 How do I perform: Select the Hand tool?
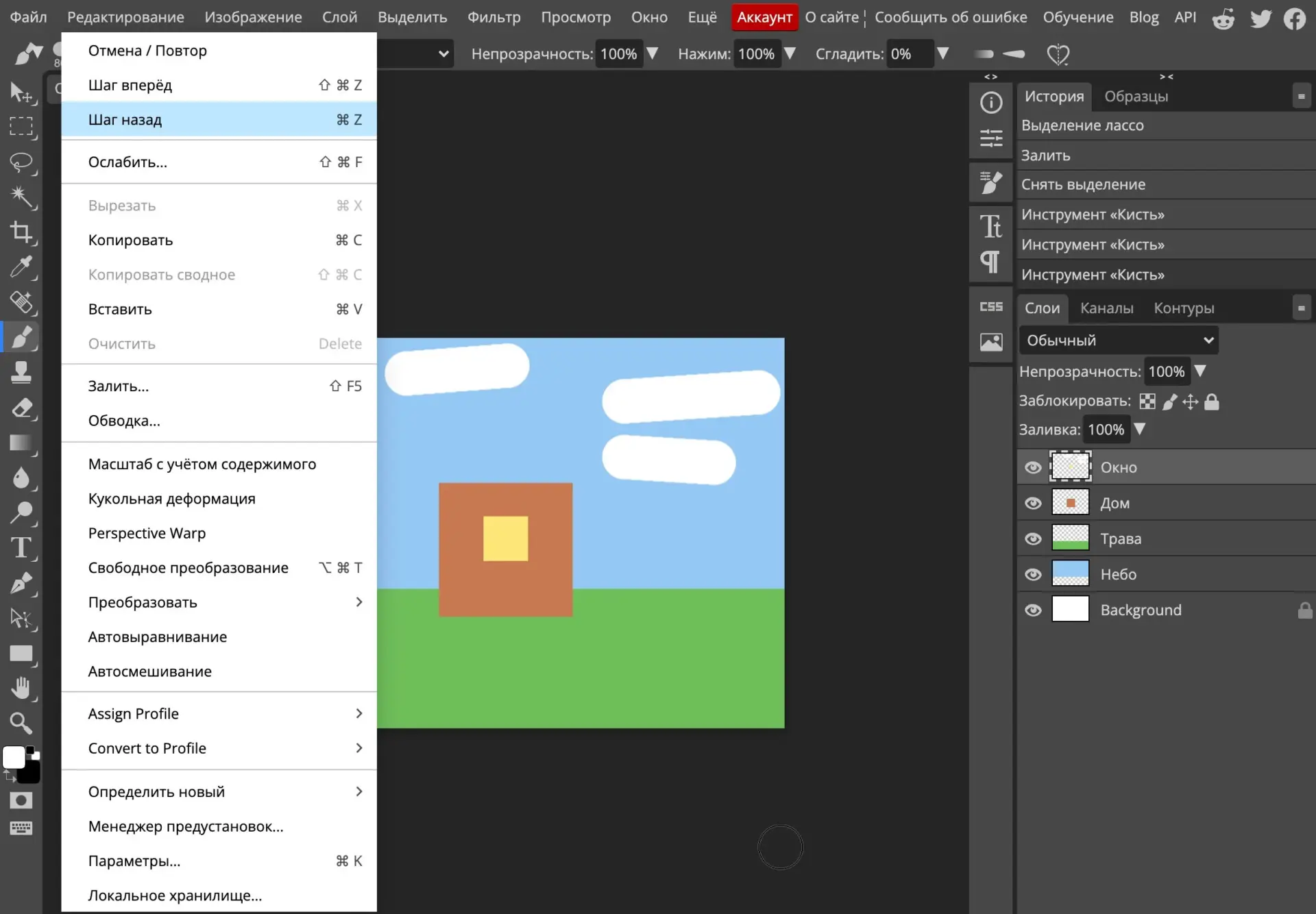pos(21,688)
